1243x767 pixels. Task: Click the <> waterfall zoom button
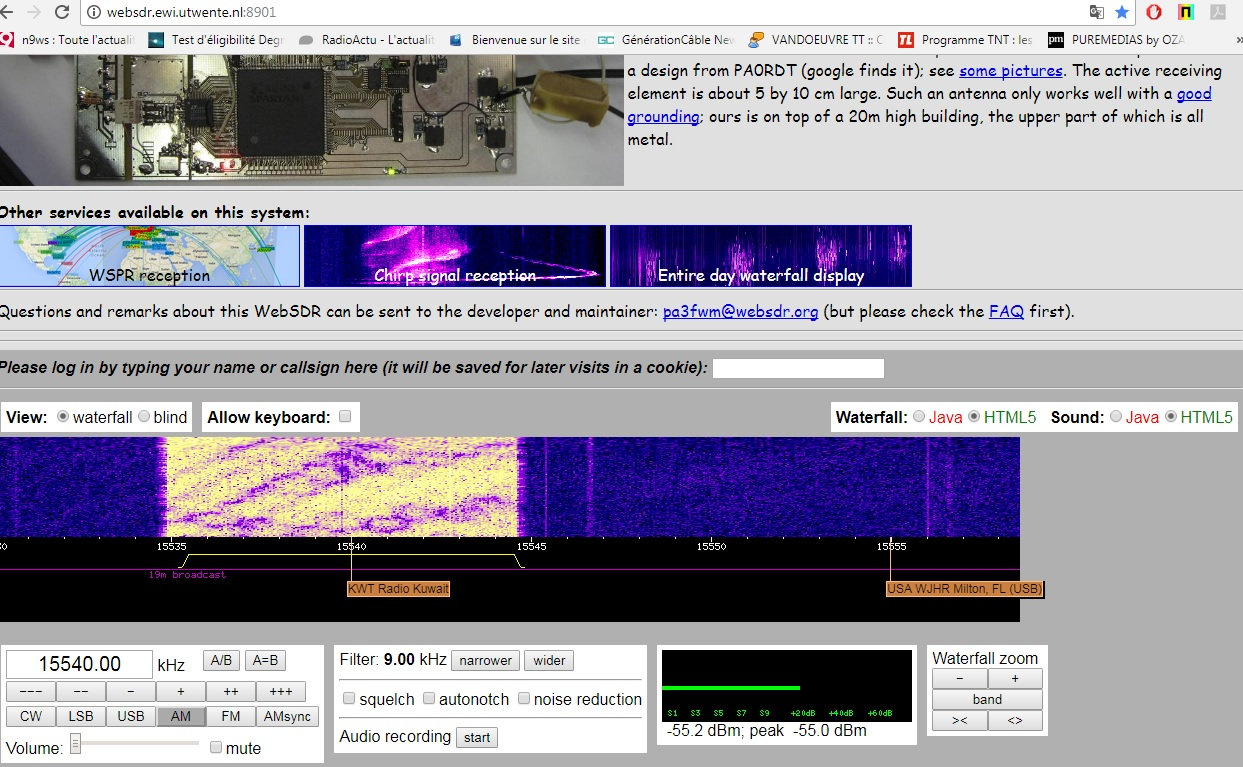[x=1015, y=720]
